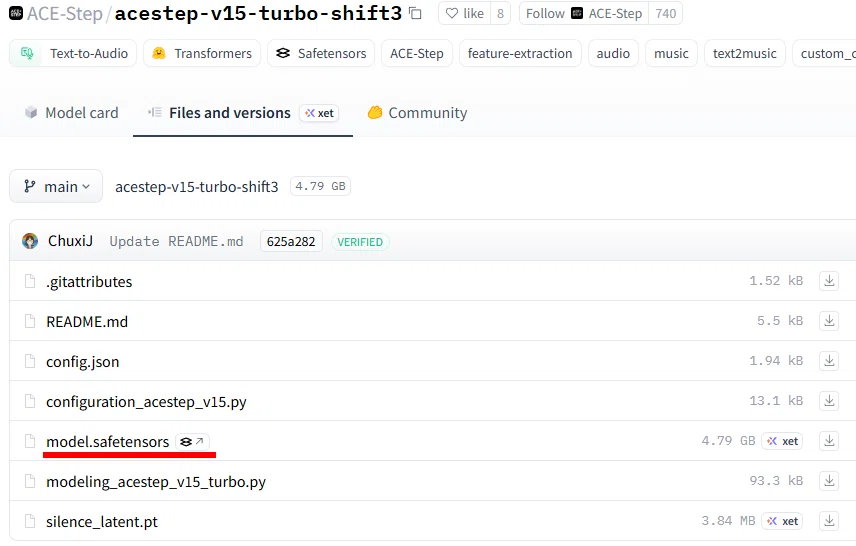Image resolution: width=856 pixels, height=546 pixels.
Task: Click the 1.52 kB file size
Action: point(776,281)
